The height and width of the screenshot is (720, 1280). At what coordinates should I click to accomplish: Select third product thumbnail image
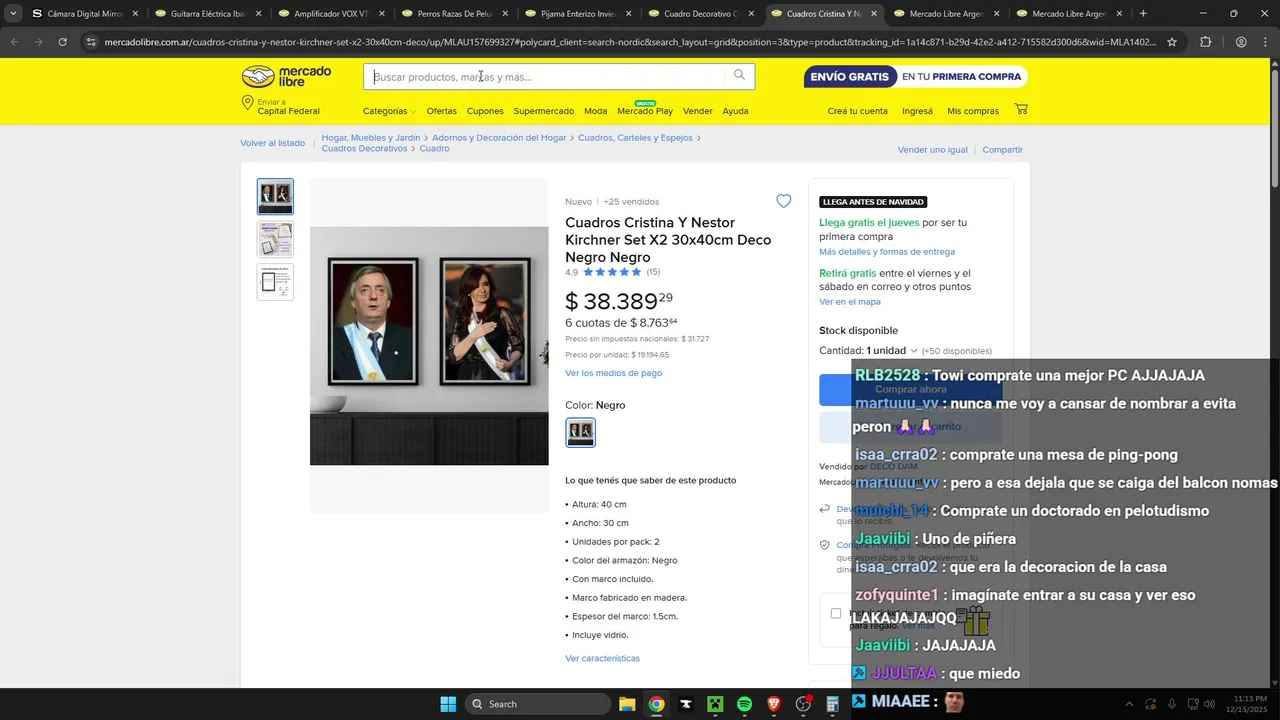click(x=275, y=282)
